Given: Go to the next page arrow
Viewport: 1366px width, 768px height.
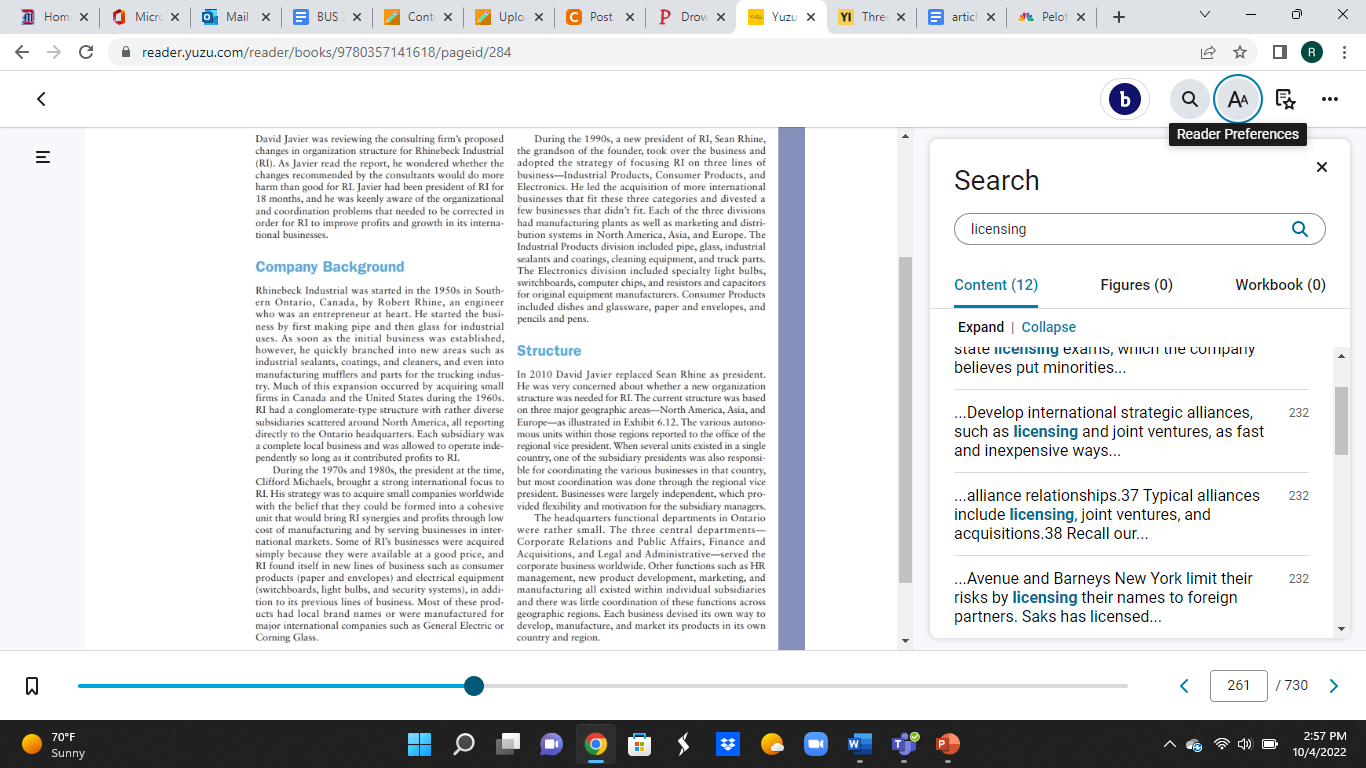Looking at the screenshot, I should [x=1333, y=686].
